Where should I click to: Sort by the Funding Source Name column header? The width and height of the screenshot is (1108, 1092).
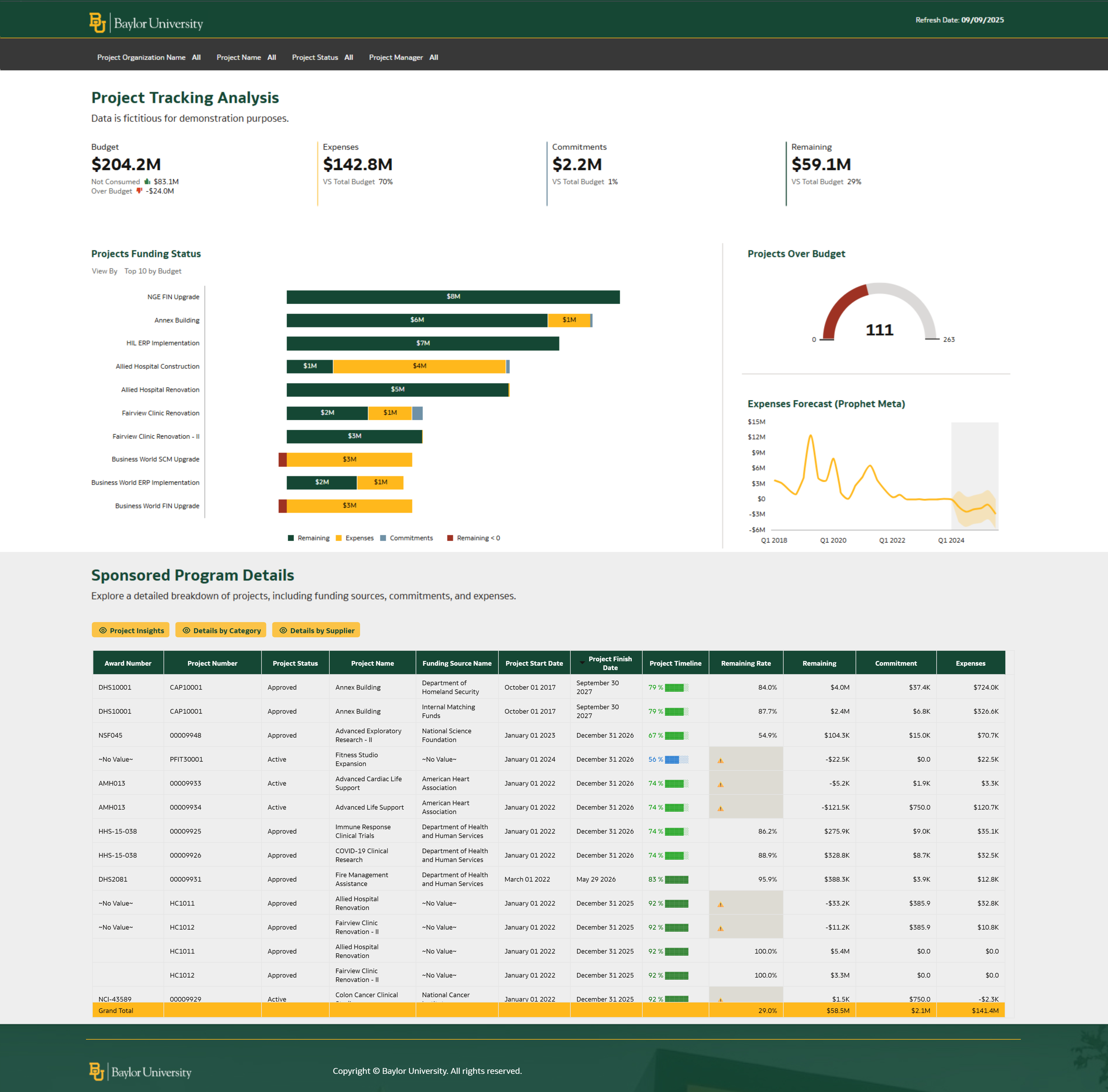pyautogui.click(x=457, y=663)
